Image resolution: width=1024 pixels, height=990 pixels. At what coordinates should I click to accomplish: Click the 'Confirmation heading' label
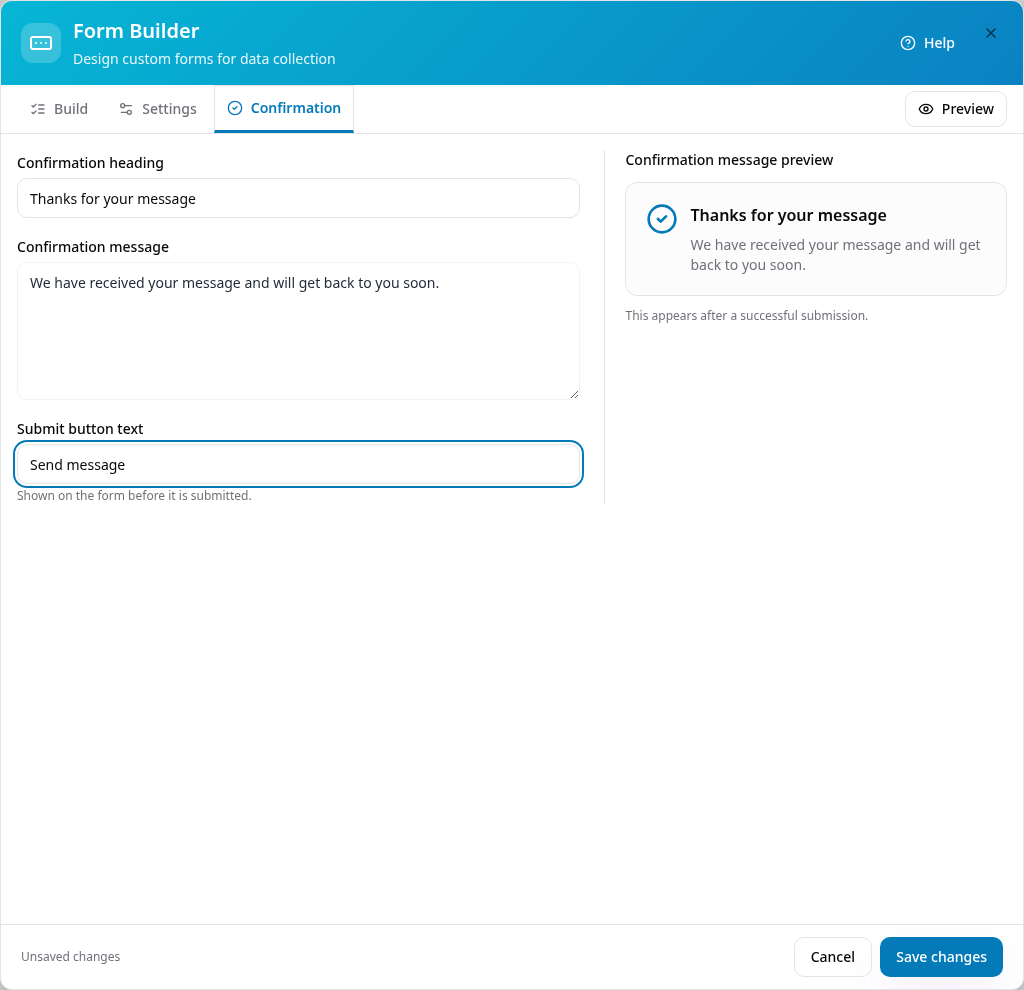pyautogui.click(x=90, y=163)
